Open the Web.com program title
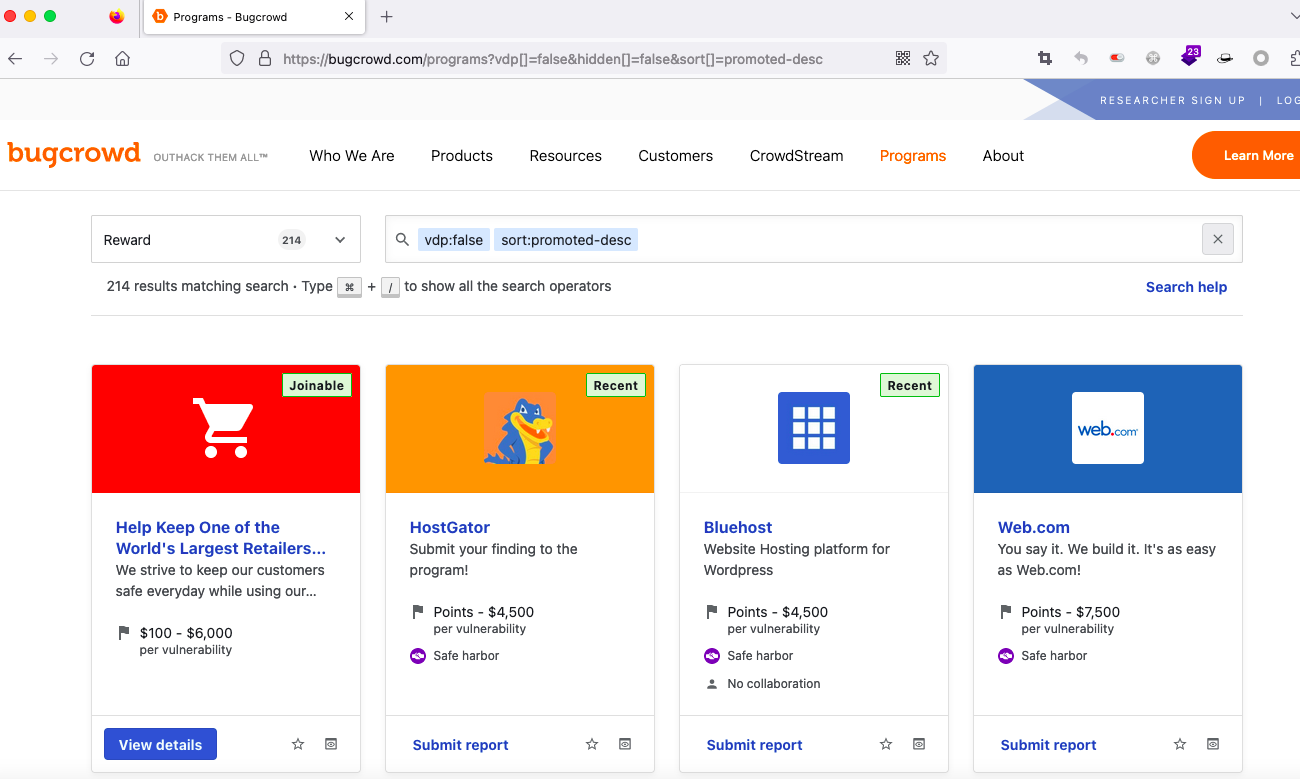The width and height of the screenshot is (1300, 779). [x=1034, y=527]
